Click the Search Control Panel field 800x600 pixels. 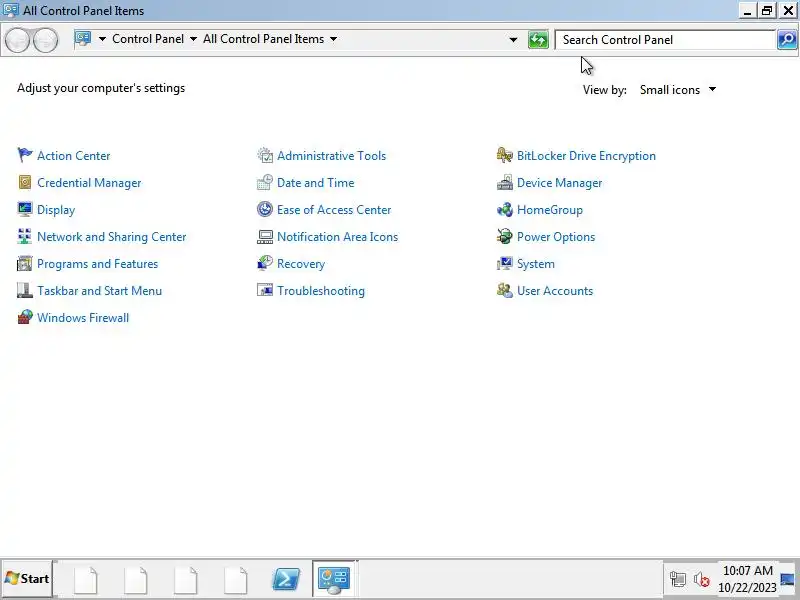665,40
